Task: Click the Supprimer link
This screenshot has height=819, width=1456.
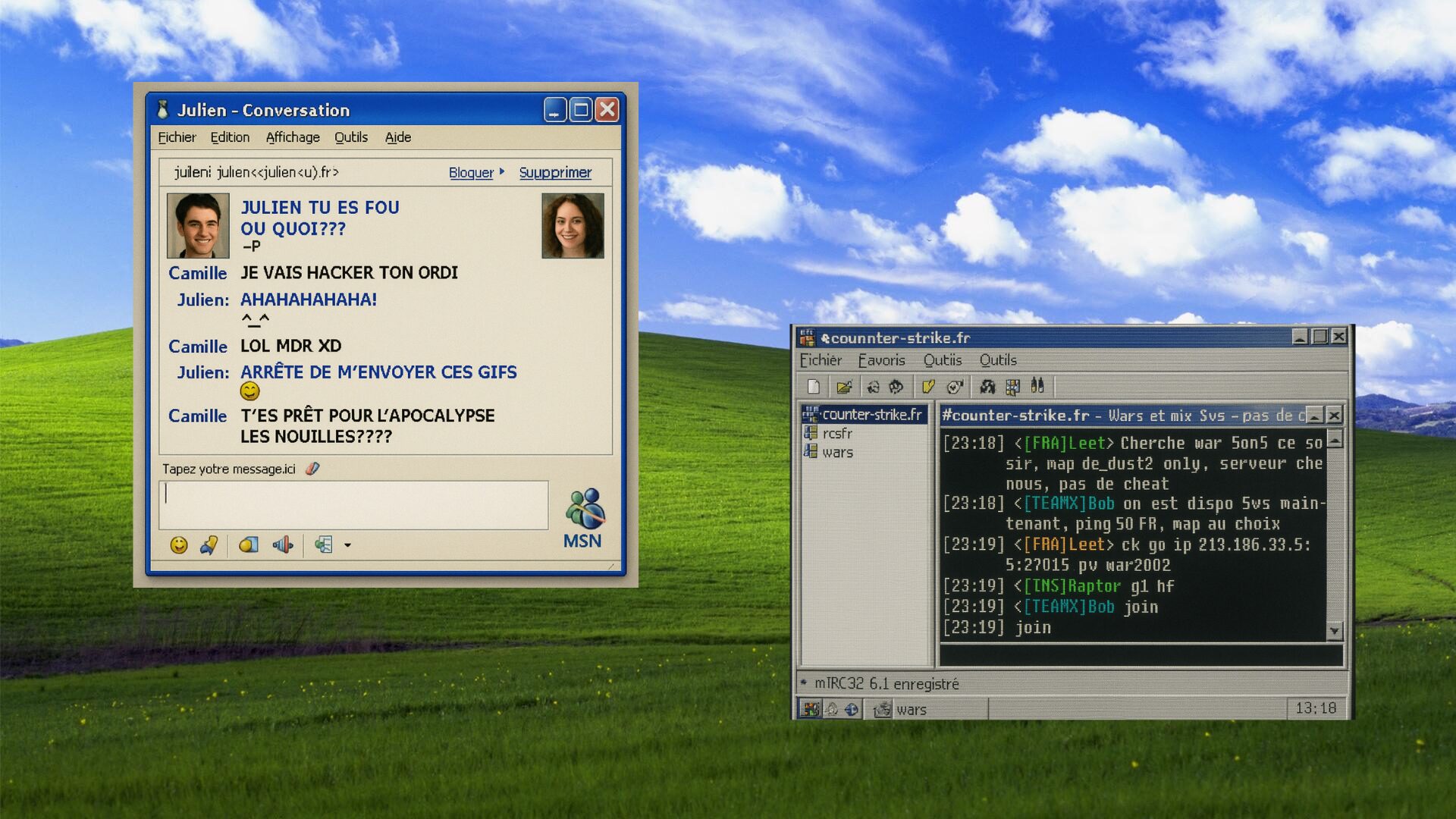Action: click(x=555, y=173)
